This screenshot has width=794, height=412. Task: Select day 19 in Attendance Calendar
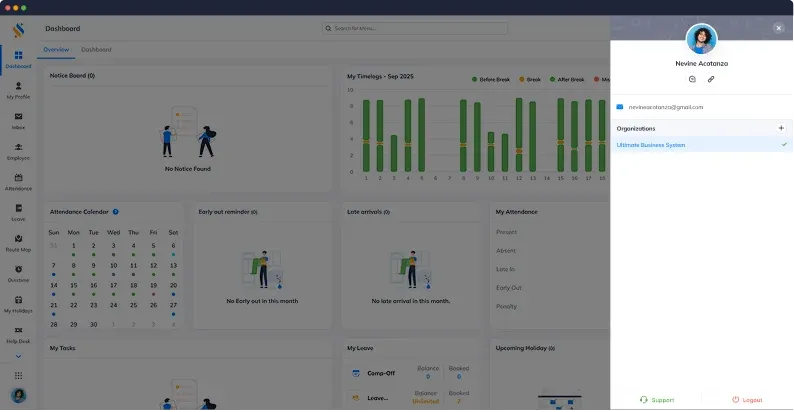(x=153, y=285)
